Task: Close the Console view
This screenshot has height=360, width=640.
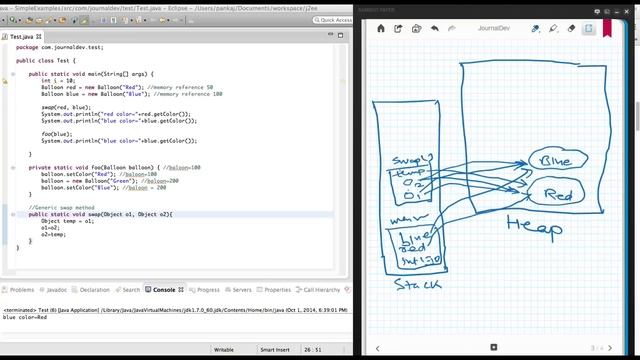Action: 181,290
